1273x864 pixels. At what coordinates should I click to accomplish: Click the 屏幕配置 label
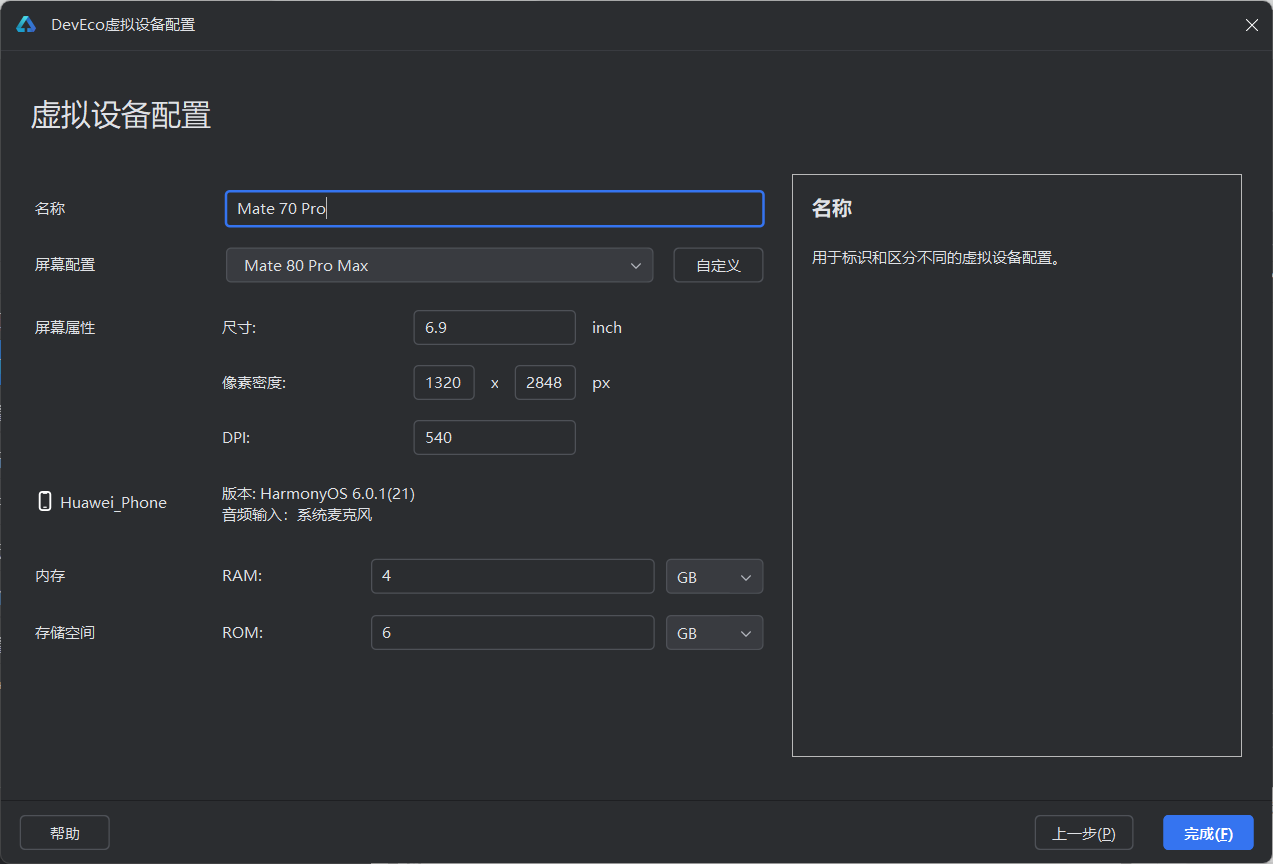coord(65,265)
